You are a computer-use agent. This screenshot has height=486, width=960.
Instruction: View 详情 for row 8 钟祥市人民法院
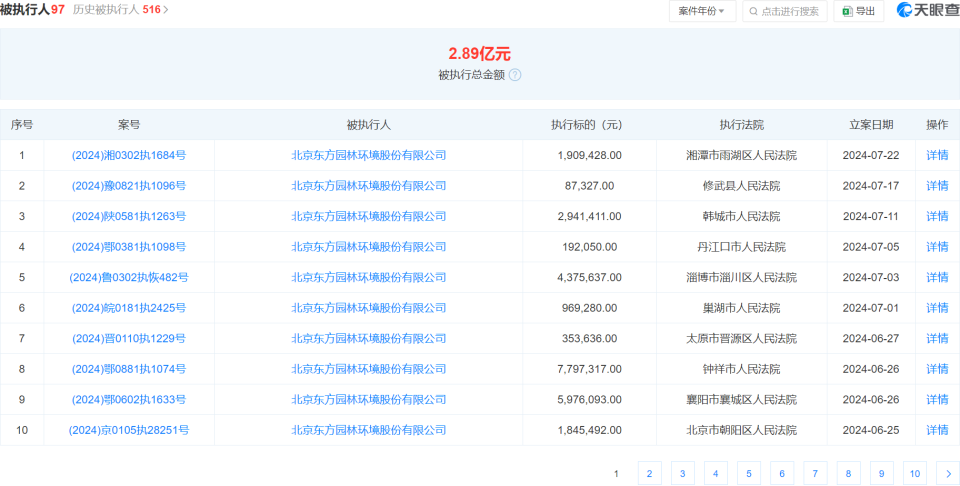937,369
